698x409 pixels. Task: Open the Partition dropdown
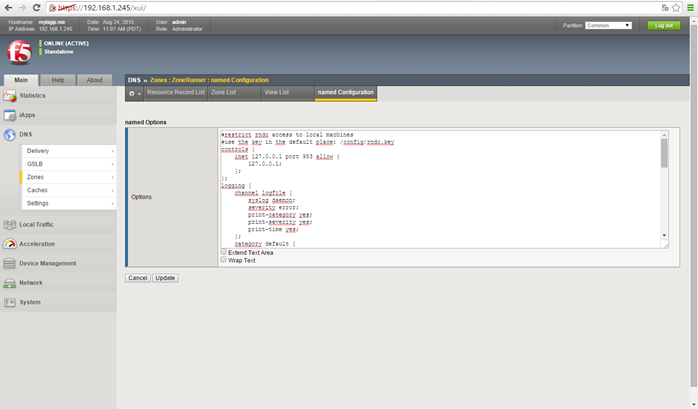tap(608, 25)
